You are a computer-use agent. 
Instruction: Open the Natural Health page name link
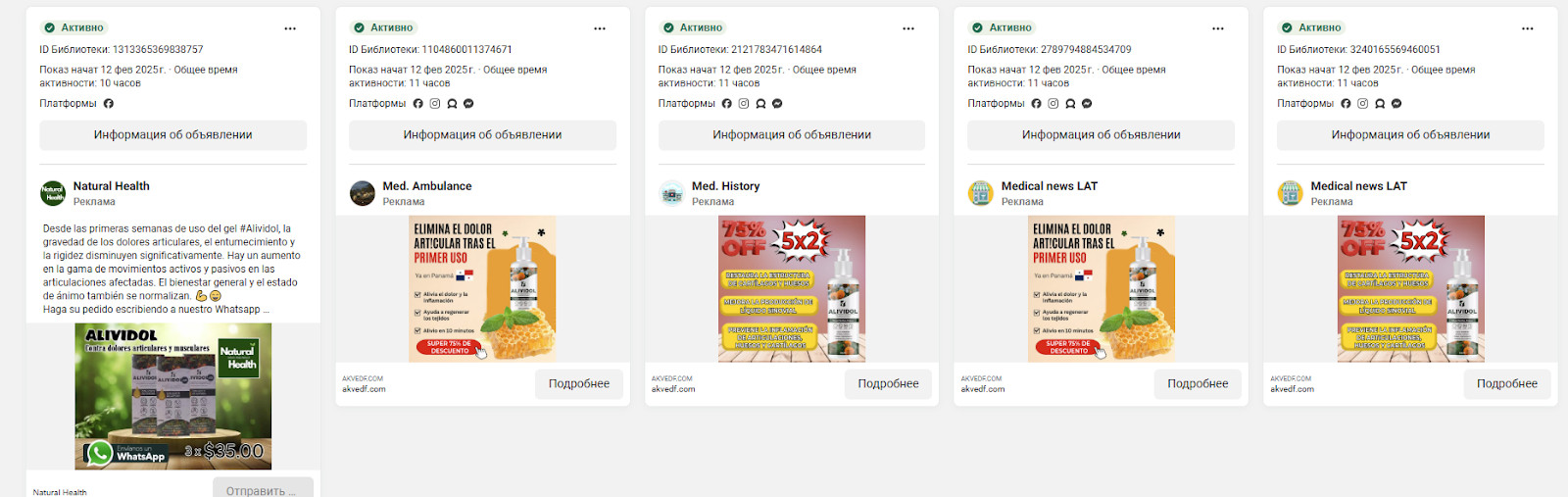pos(112,186)
